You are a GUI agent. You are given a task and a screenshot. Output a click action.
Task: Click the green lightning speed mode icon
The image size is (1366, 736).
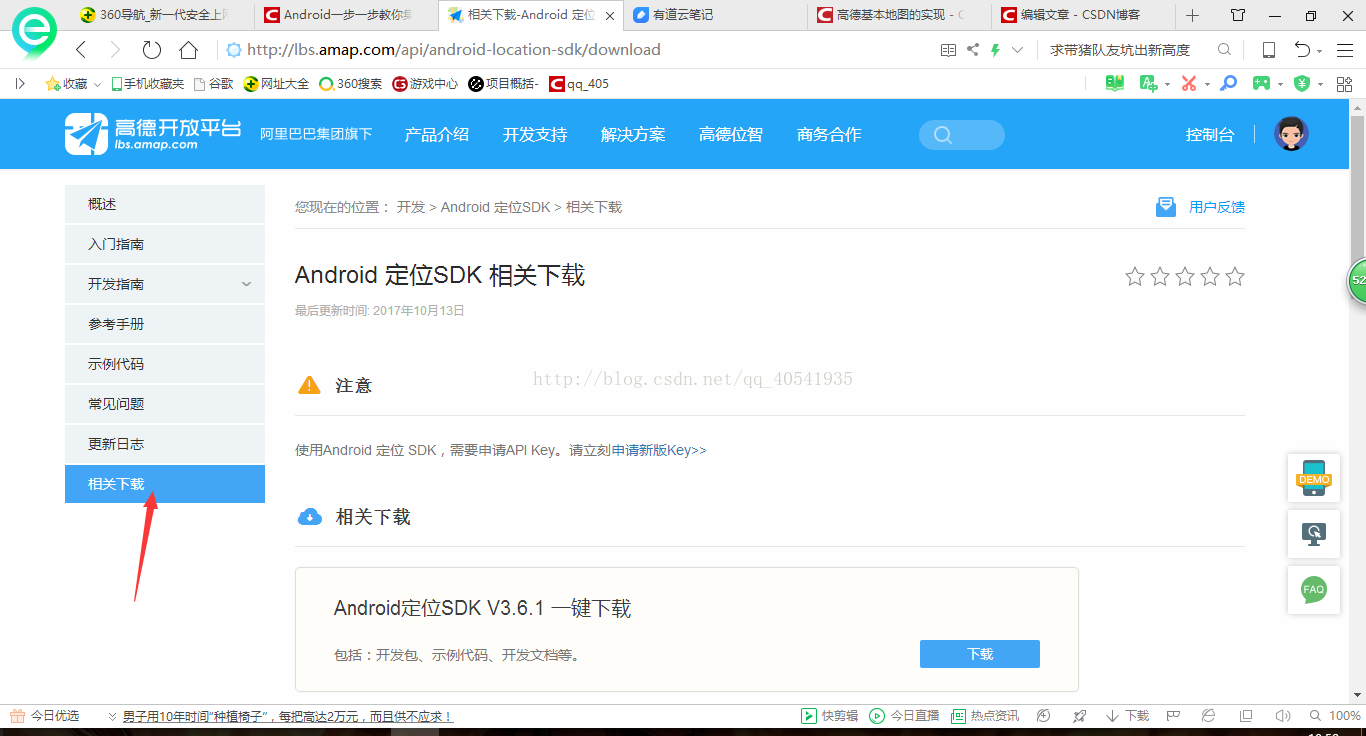[995, 50]
